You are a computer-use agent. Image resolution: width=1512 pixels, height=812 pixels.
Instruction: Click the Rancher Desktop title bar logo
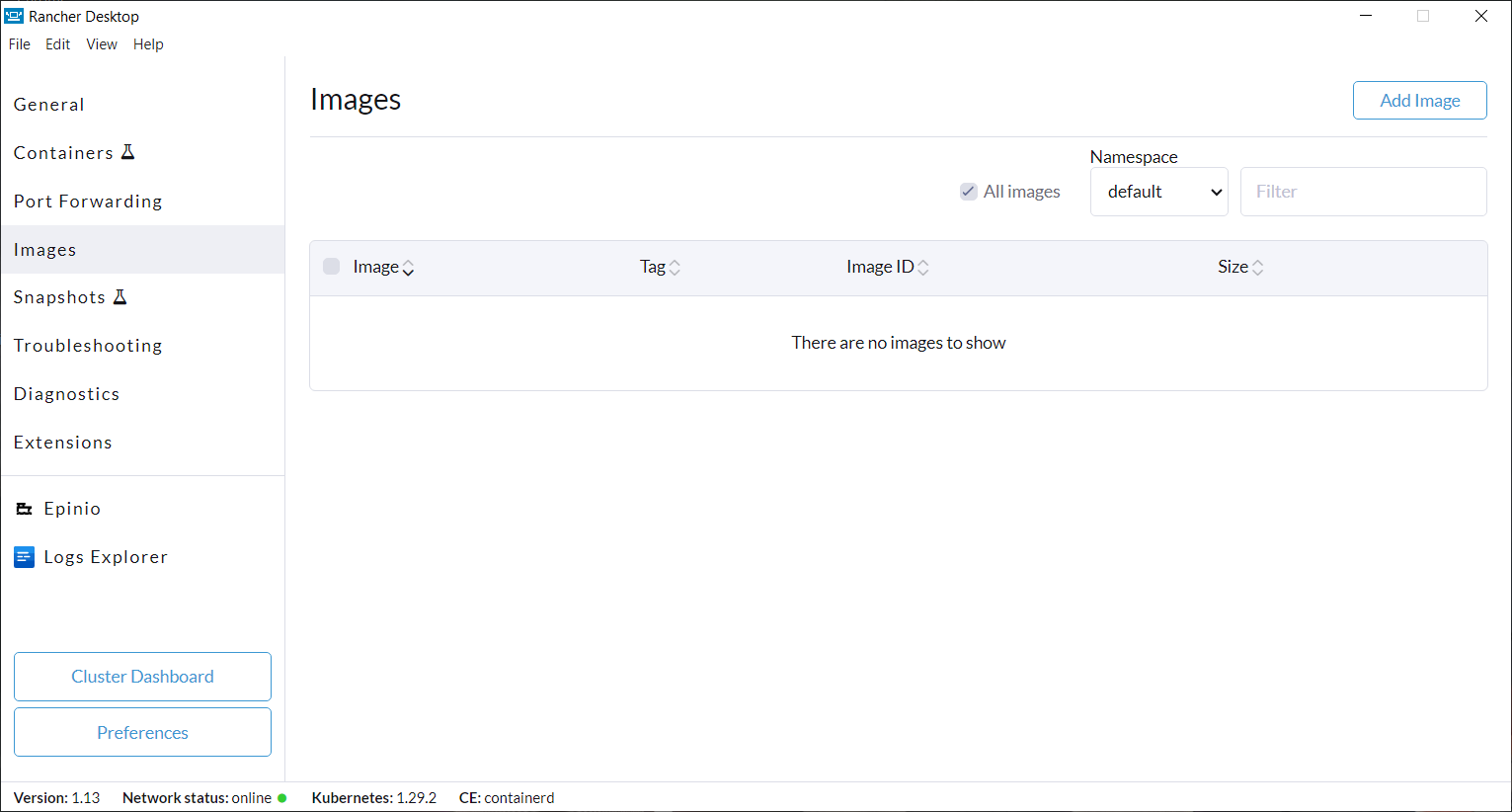pos(14,16)
